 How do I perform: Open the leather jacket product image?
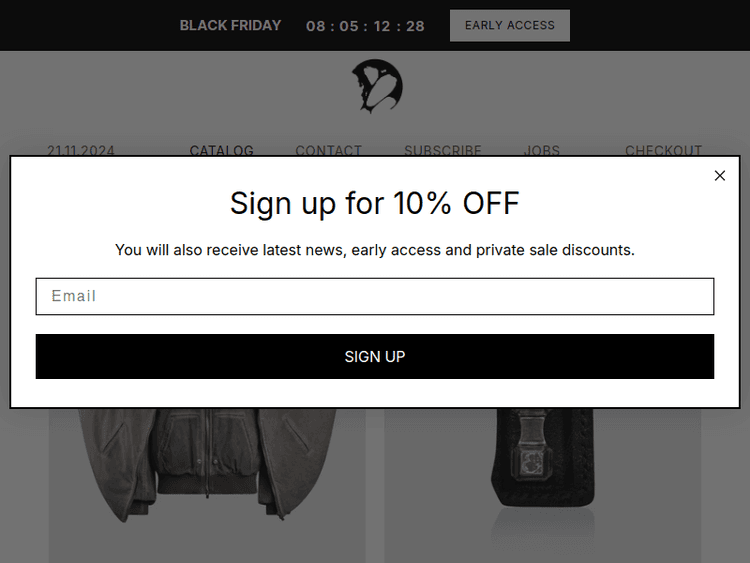click(x=207, y=470)
